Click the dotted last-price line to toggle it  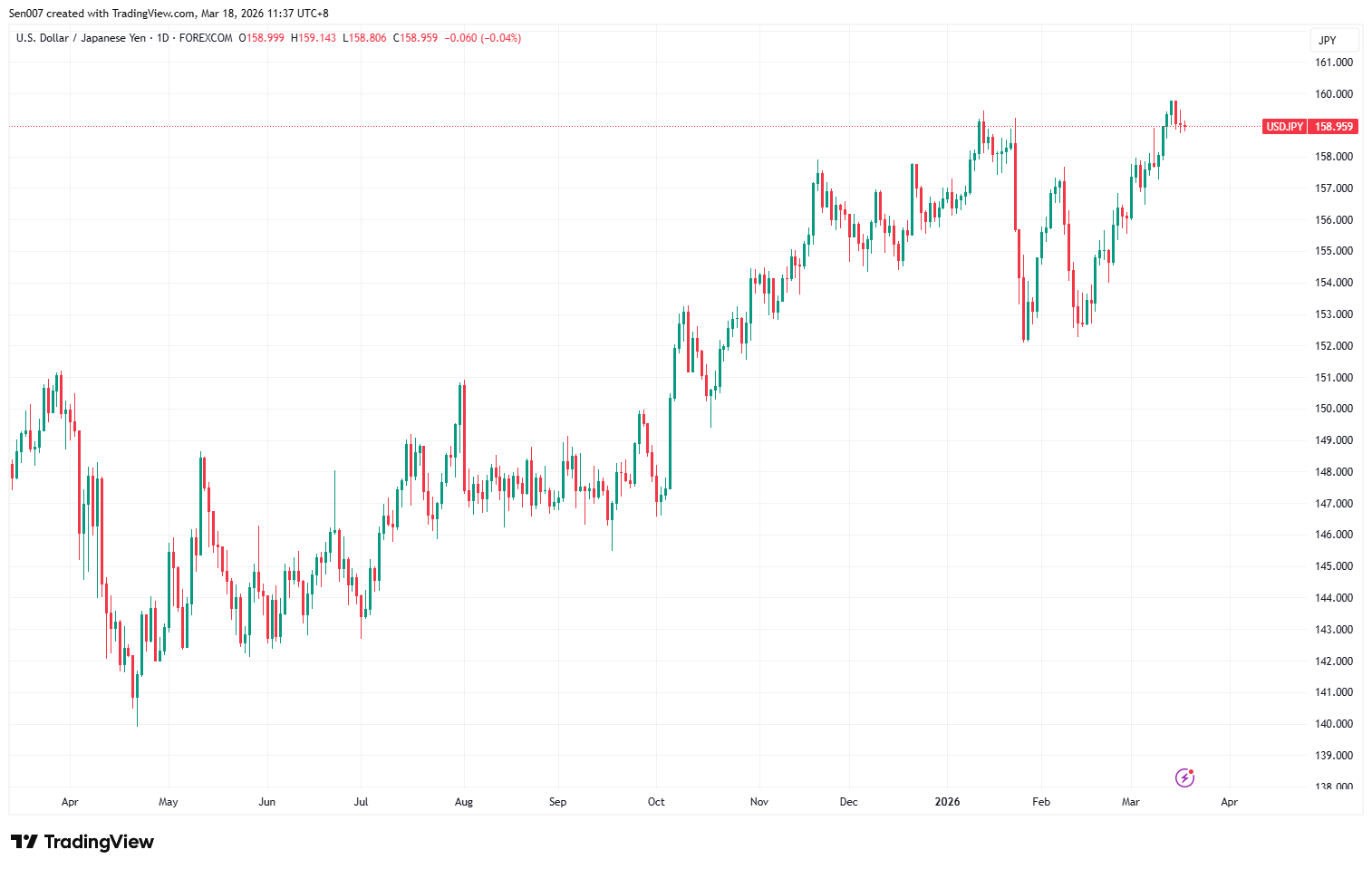(634, 125)
